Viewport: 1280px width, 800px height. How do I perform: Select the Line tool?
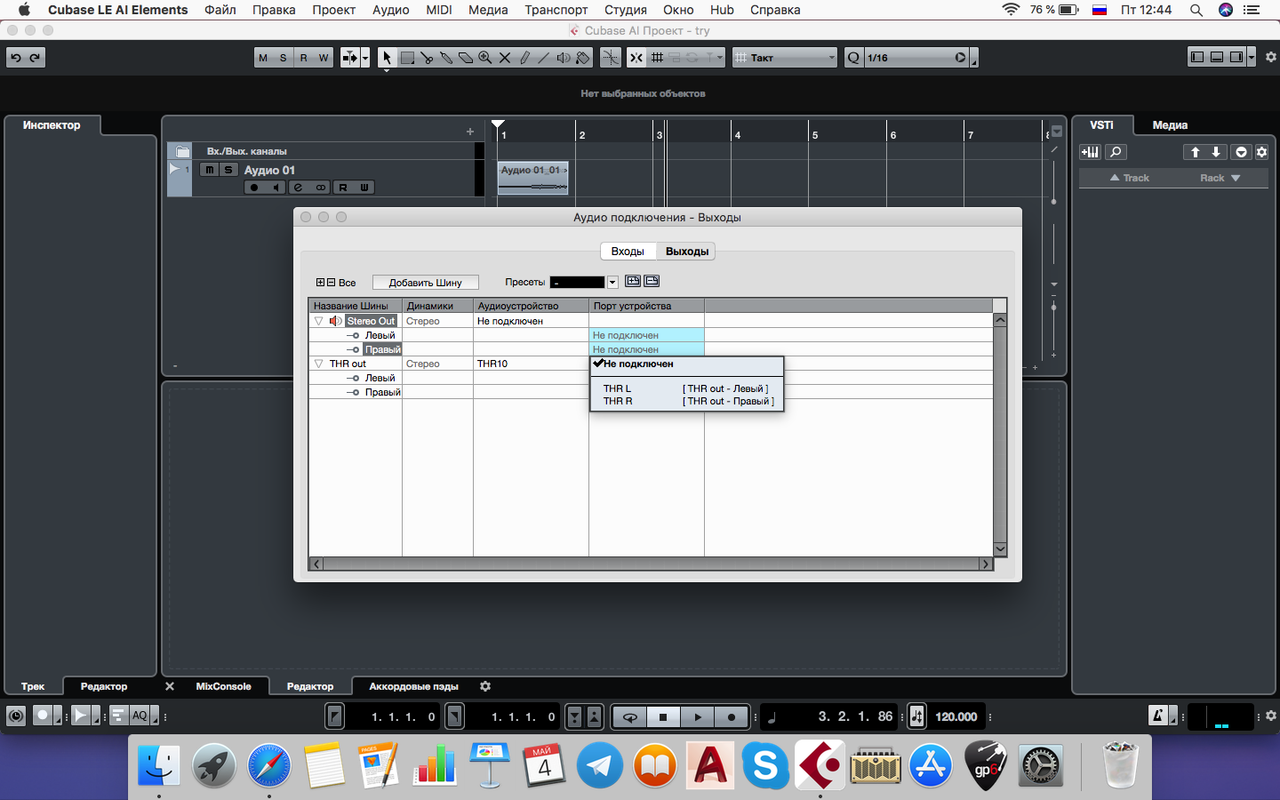tap(543, 58)
